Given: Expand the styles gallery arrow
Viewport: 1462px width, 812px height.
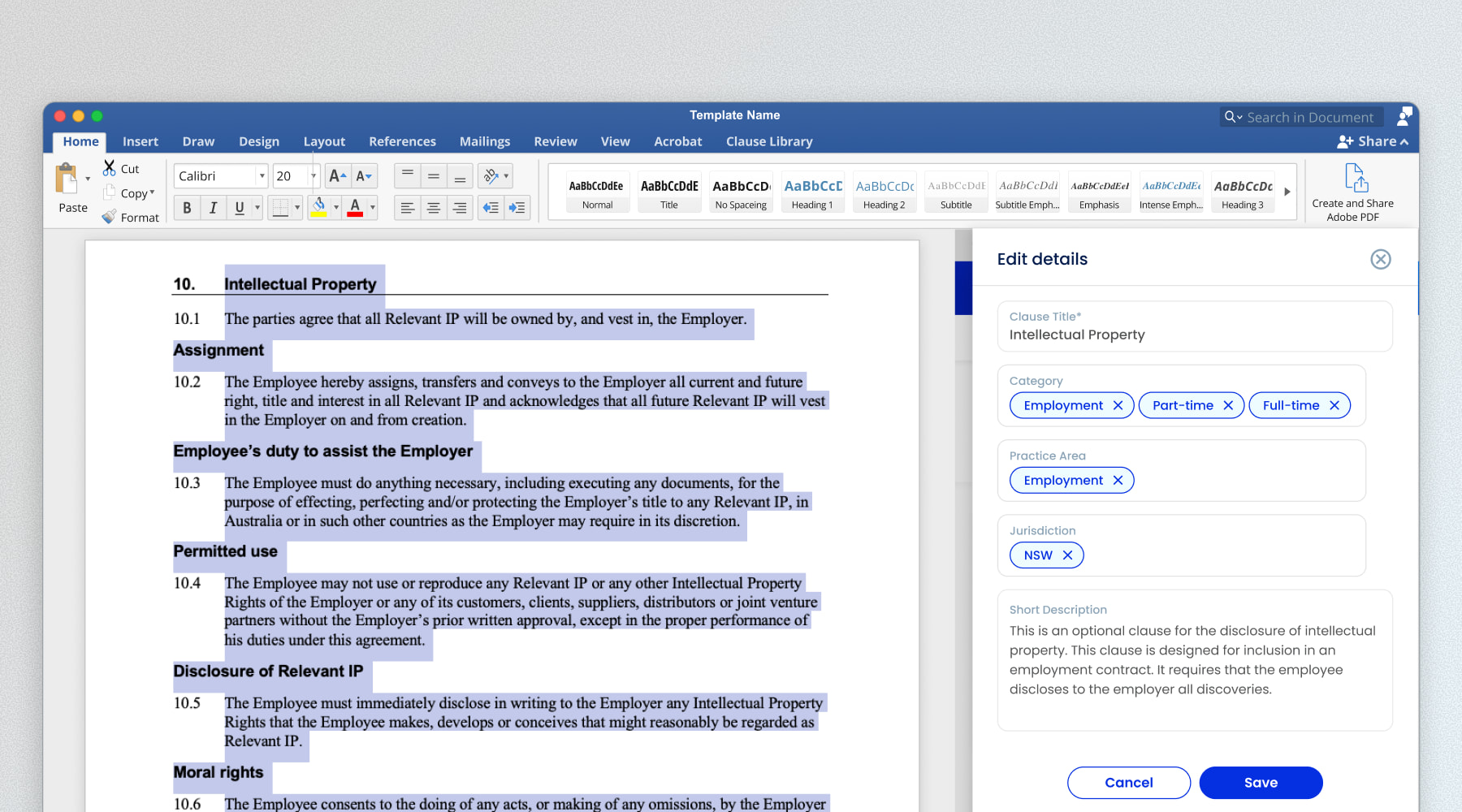Looking at the screenshot, I should pos(1287,192).
